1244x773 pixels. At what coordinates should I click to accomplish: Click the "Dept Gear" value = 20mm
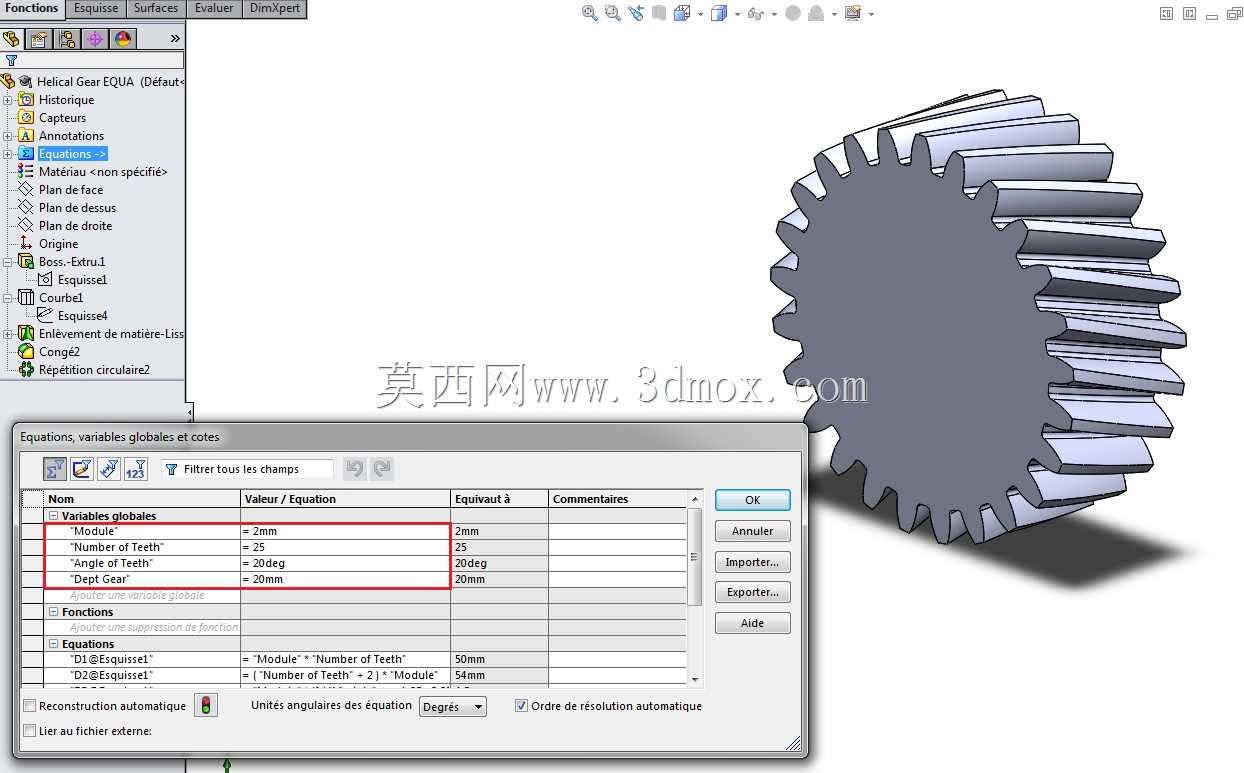(x=345, y=580)
